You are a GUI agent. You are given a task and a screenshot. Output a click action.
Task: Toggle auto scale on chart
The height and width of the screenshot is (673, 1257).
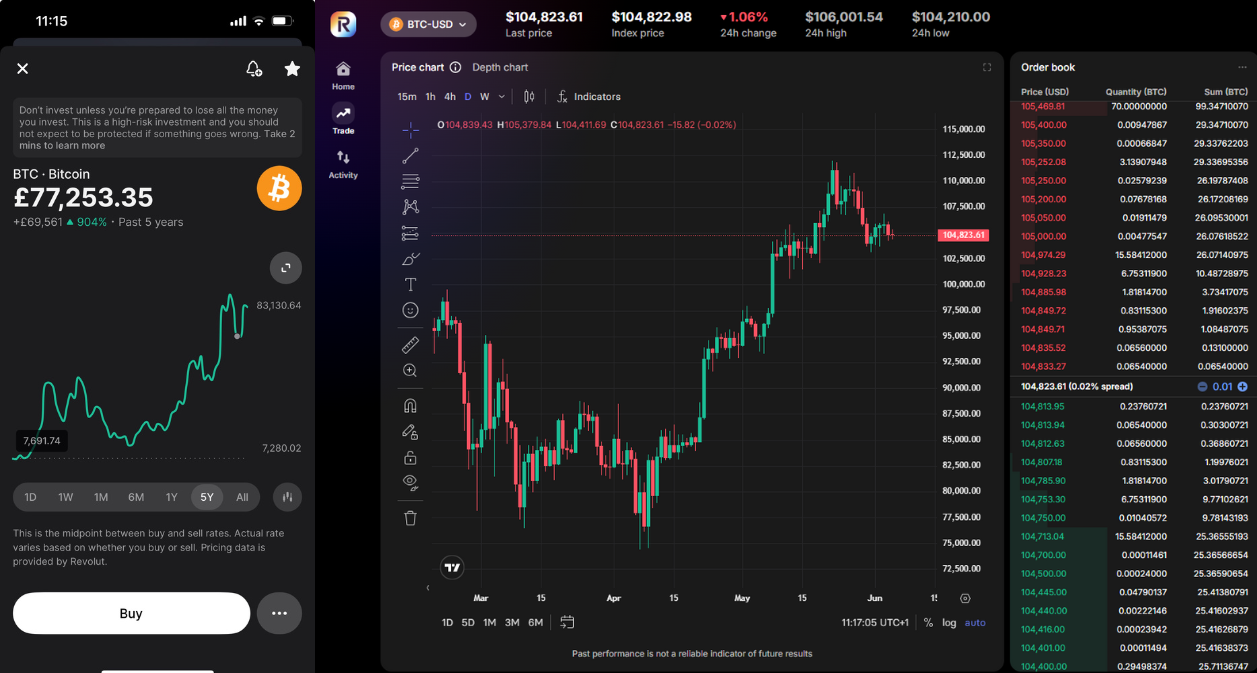(975, 622)
